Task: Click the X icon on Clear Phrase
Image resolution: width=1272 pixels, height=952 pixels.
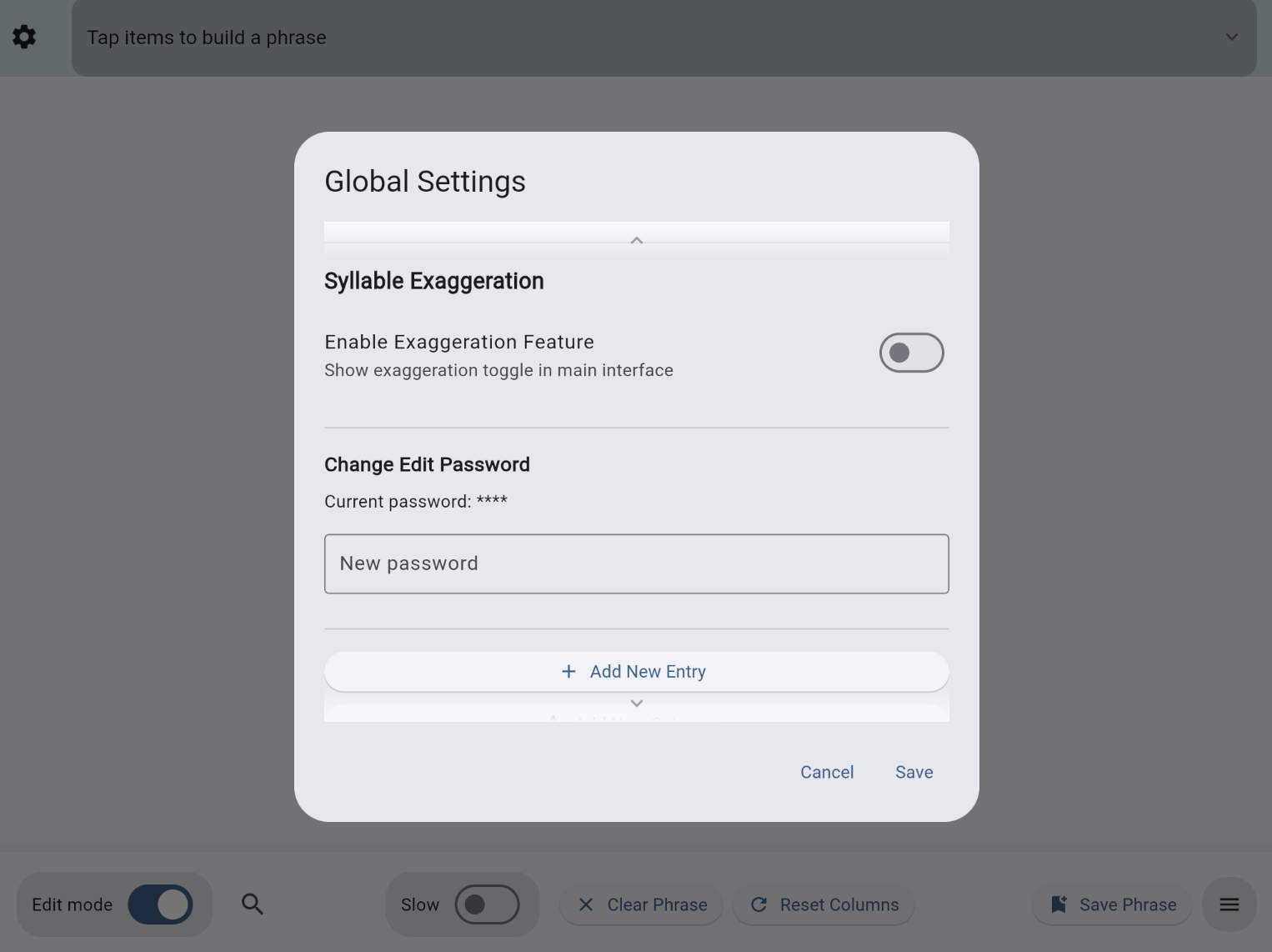Action: click(586, 904)
